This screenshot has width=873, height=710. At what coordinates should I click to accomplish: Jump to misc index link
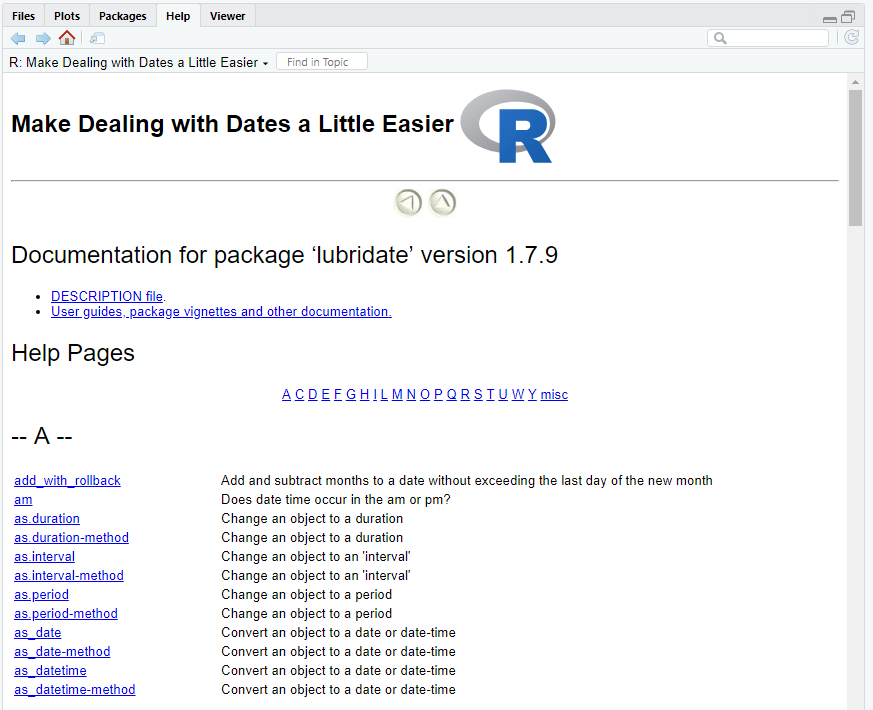tap(554, 394)
